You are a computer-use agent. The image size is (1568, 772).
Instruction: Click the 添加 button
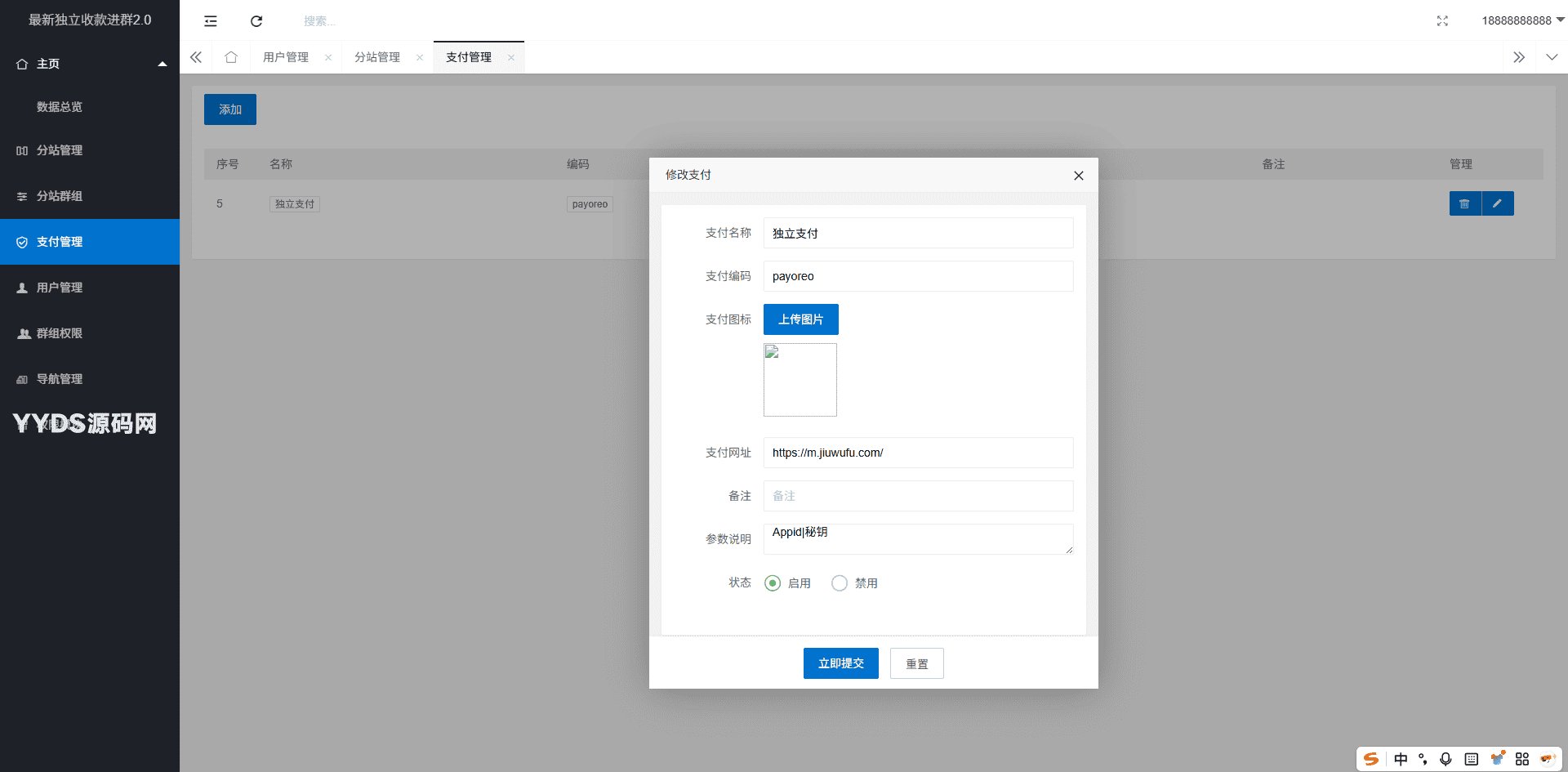pos(230,109)
